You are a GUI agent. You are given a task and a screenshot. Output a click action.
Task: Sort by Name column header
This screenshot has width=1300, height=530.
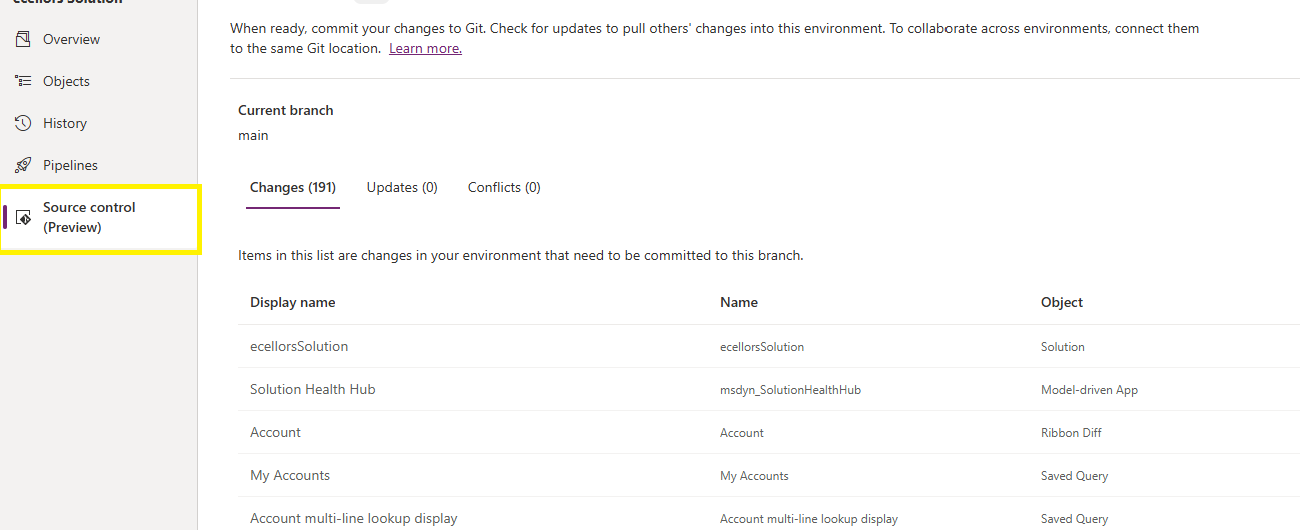(x=739, y=302)
